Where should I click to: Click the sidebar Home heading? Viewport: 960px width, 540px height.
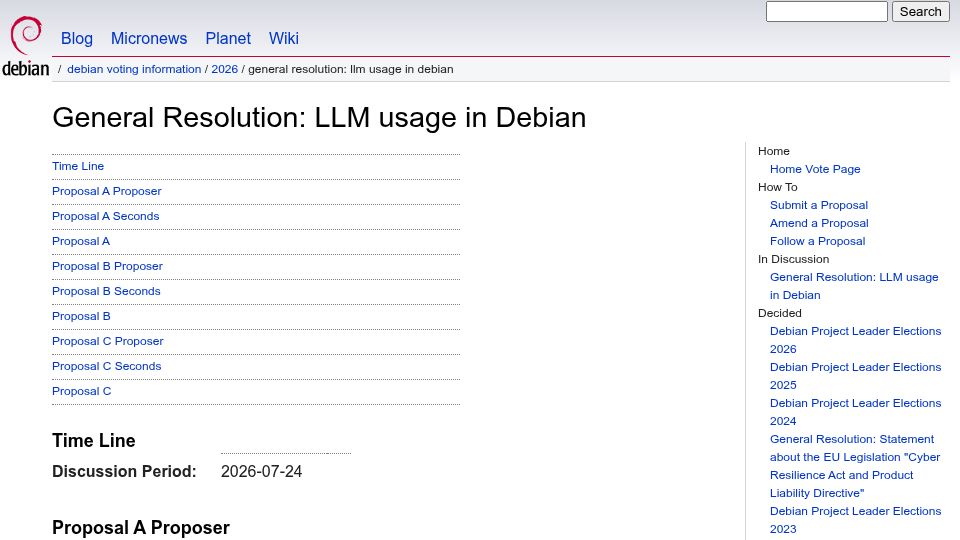(x=774, y=151)
